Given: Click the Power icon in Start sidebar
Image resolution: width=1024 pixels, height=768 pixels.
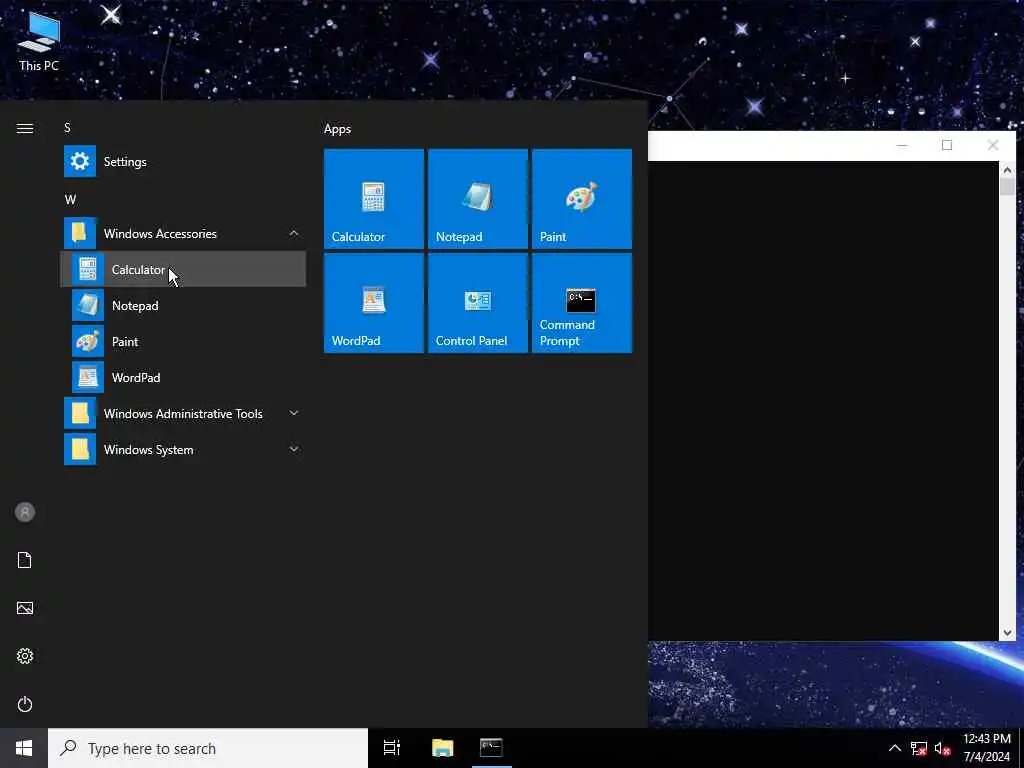Looking at the screenshot, I should pyautogui.click(x=25, y=704).
